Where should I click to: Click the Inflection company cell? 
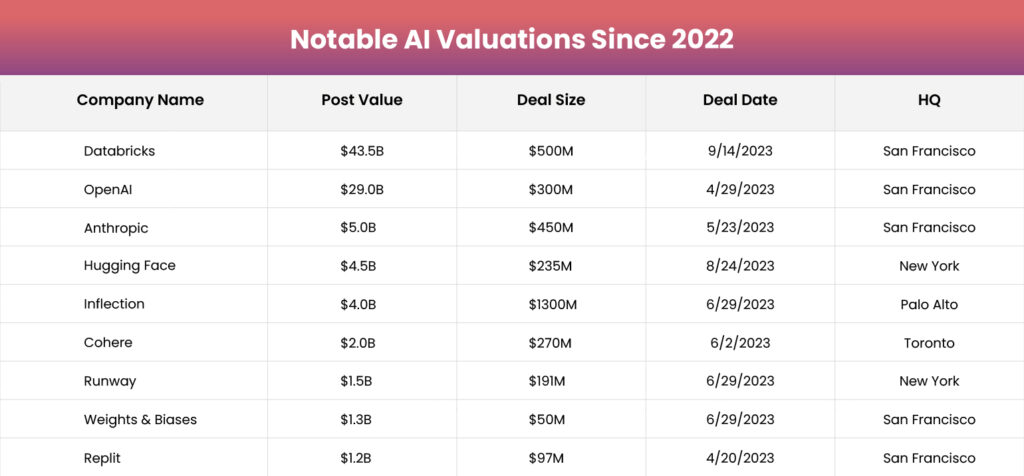tap(114, 304)
